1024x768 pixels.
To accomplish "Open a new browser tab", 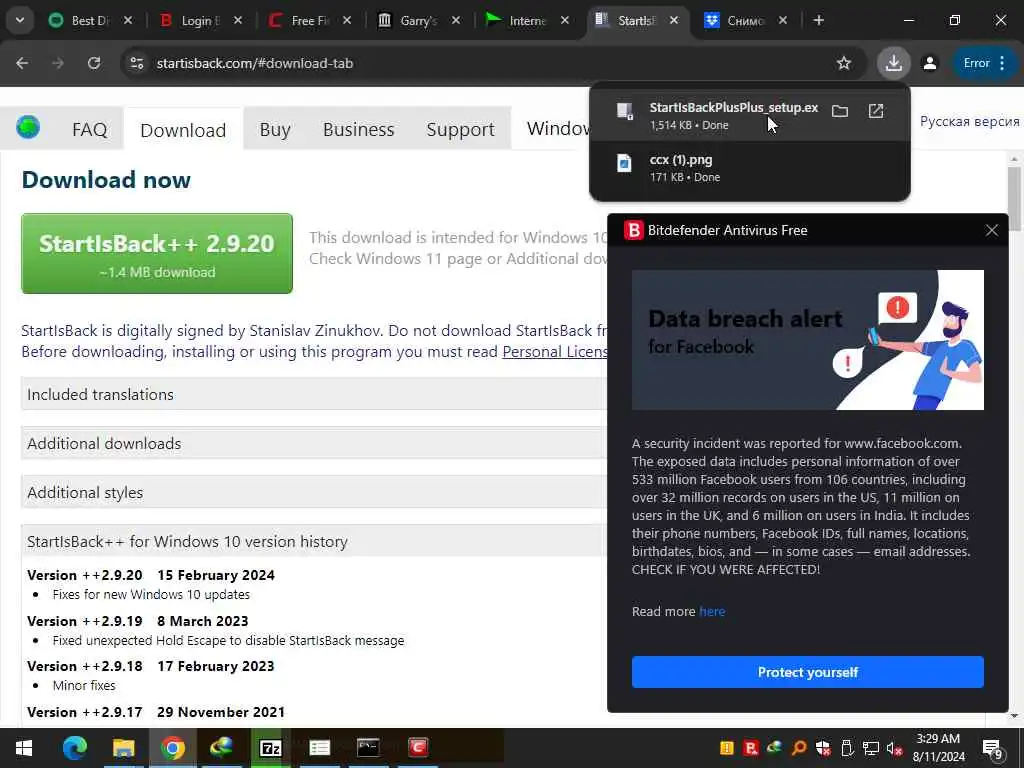I will tap(818, 21).
